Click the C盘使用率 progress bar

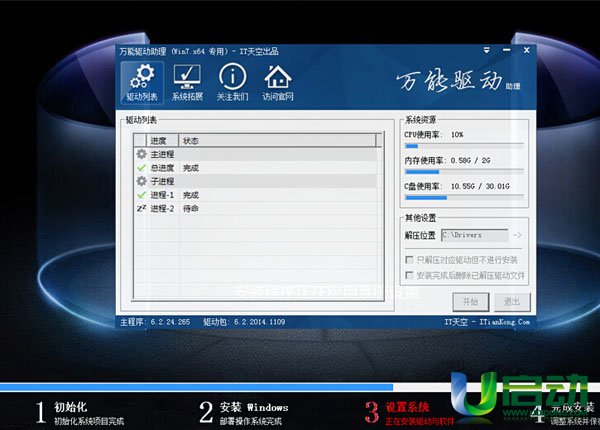(464, 198)
